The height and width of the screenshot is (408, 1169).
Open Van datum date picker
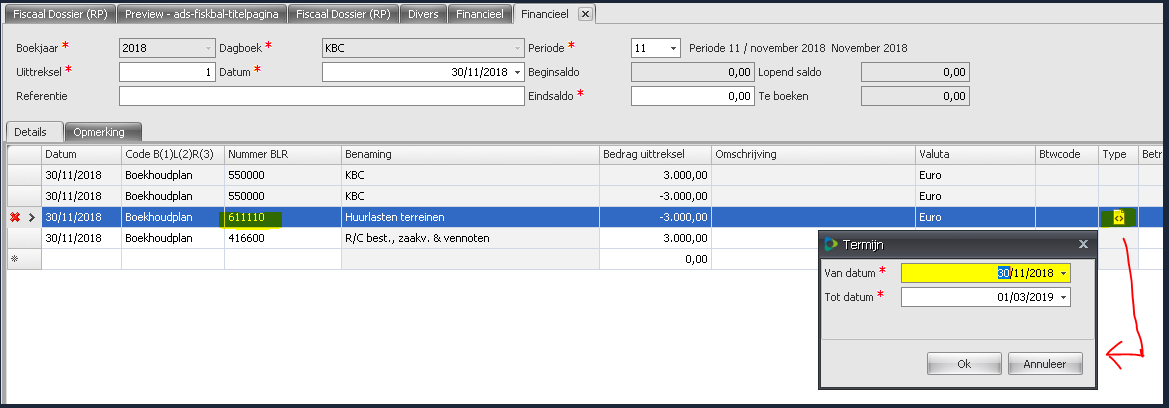coord(1063,273)
